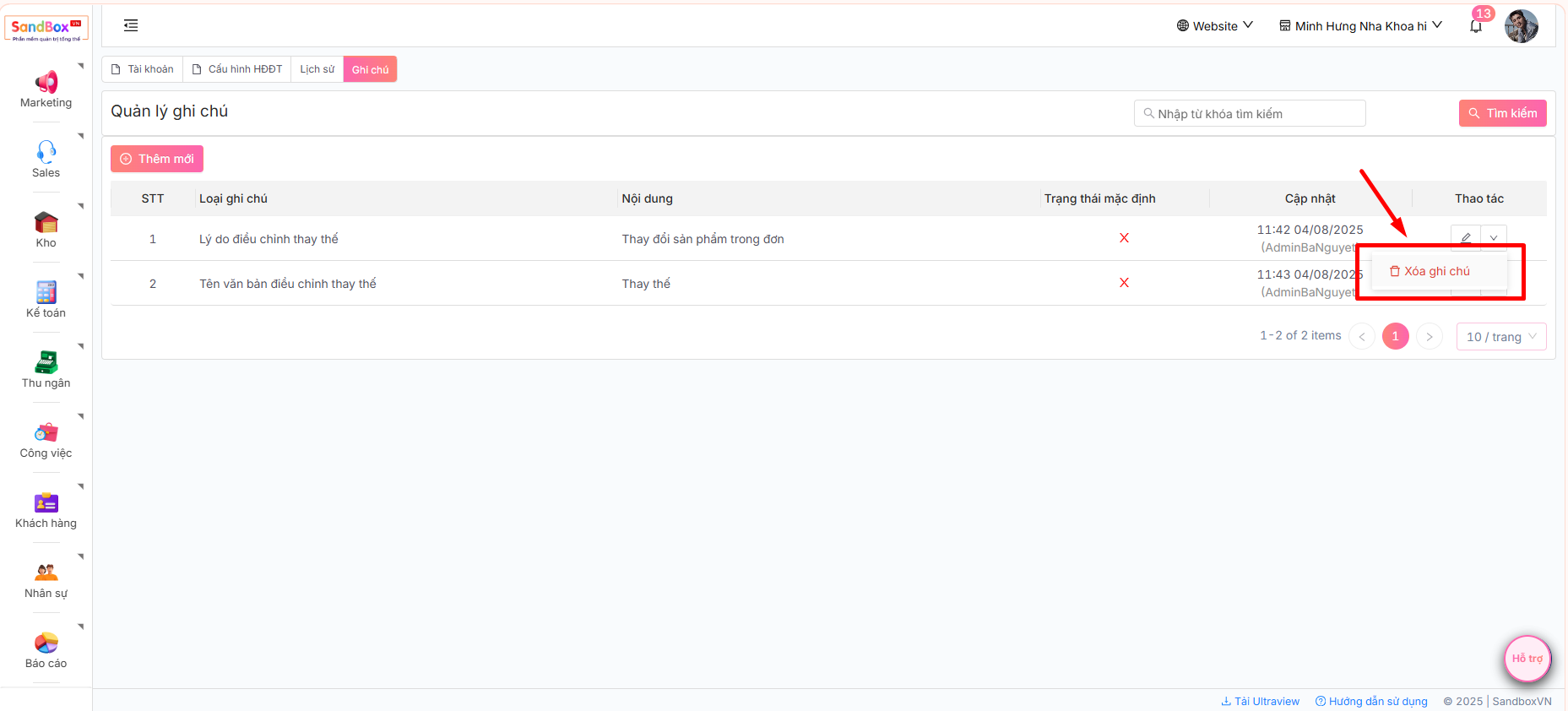
Task: Open the Công việc module icon
Action: 46,432
